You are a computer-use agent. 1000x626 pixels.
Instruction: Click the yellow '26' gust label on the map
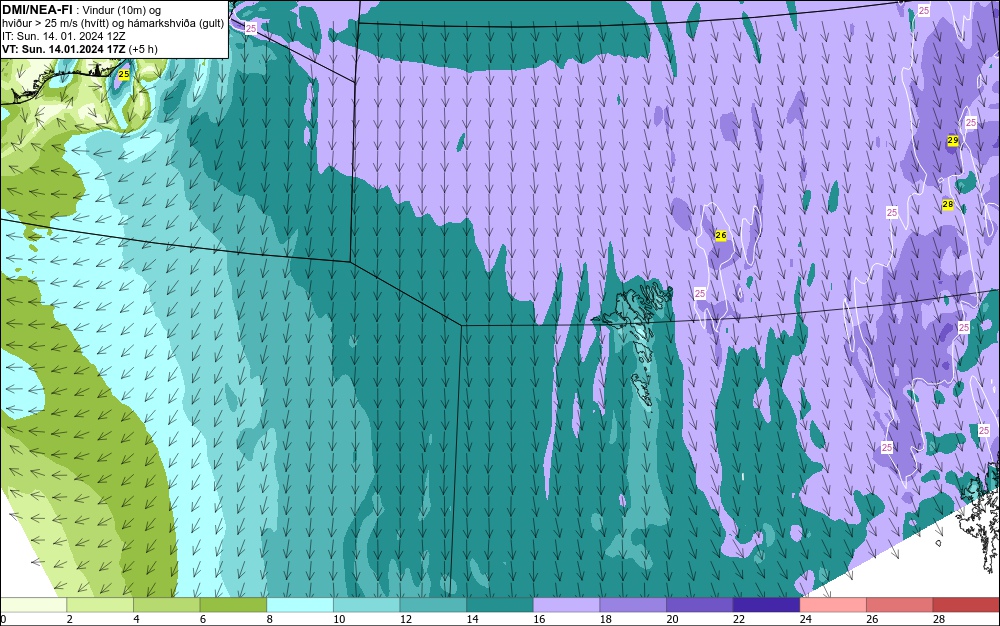721,235
